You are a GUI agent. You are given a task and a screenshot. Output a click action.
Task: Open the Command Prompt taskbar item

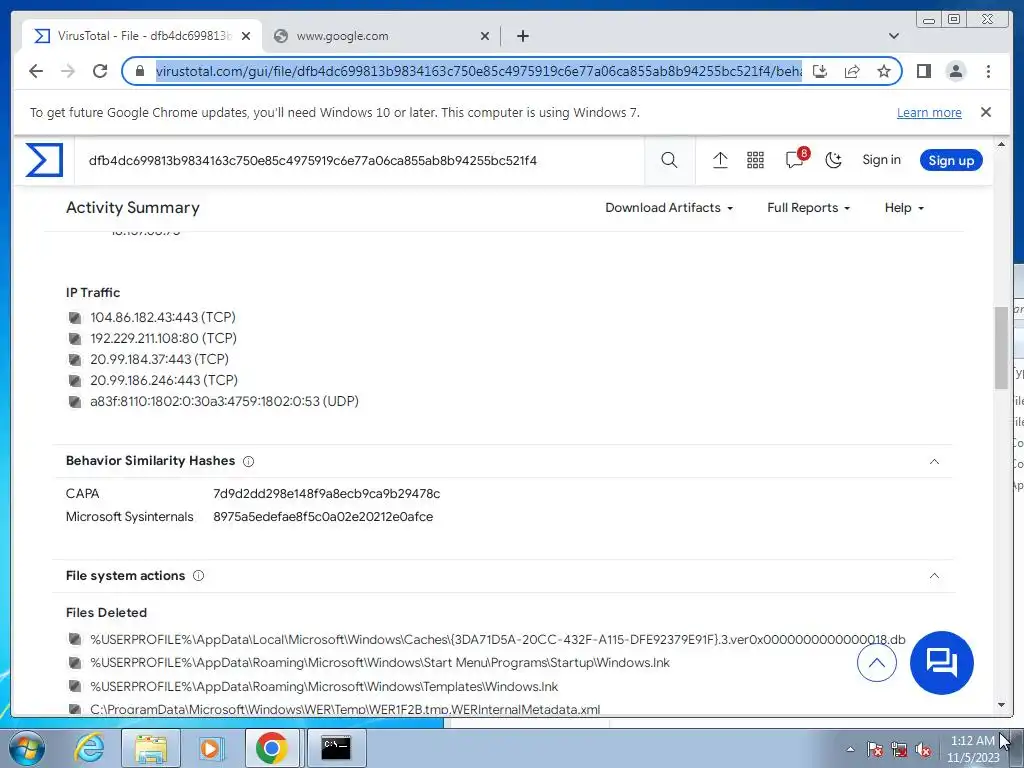(336, 748)
